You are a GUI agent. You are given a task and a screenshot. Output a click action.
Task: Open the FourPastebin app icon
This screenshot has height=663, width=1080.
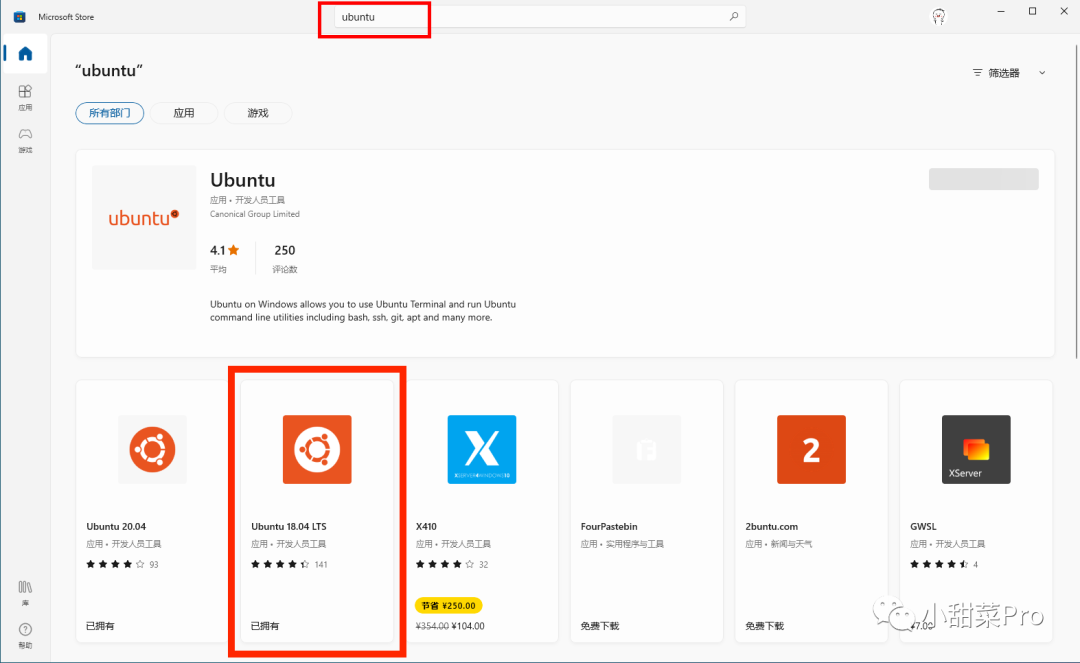[x=646, y=449]
